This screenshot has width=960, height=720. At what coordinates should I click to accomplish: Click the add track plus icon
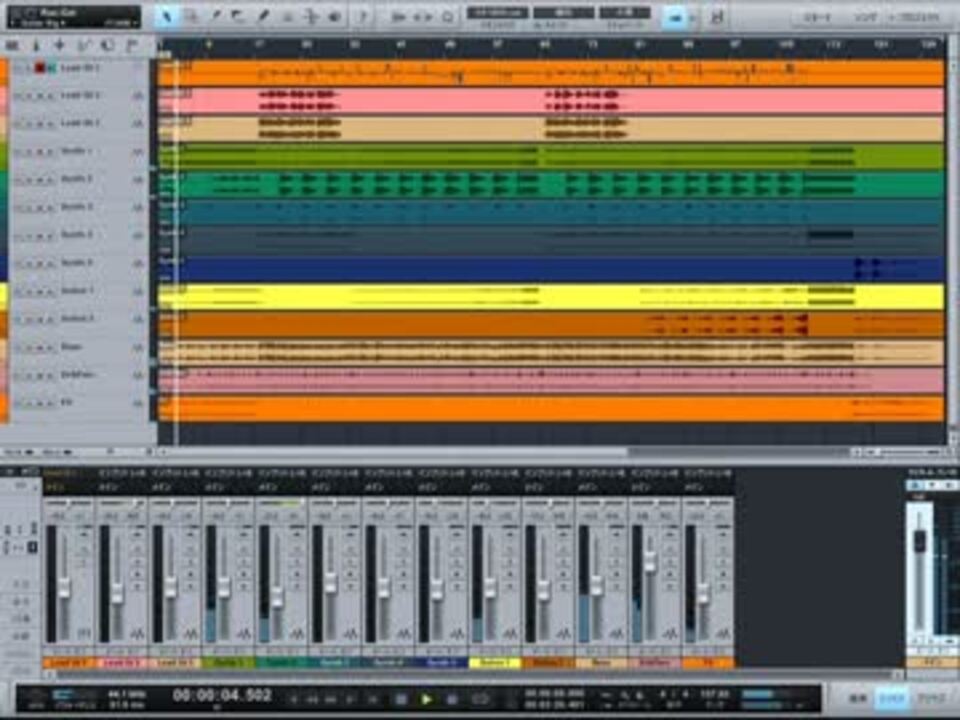point(59,45)
